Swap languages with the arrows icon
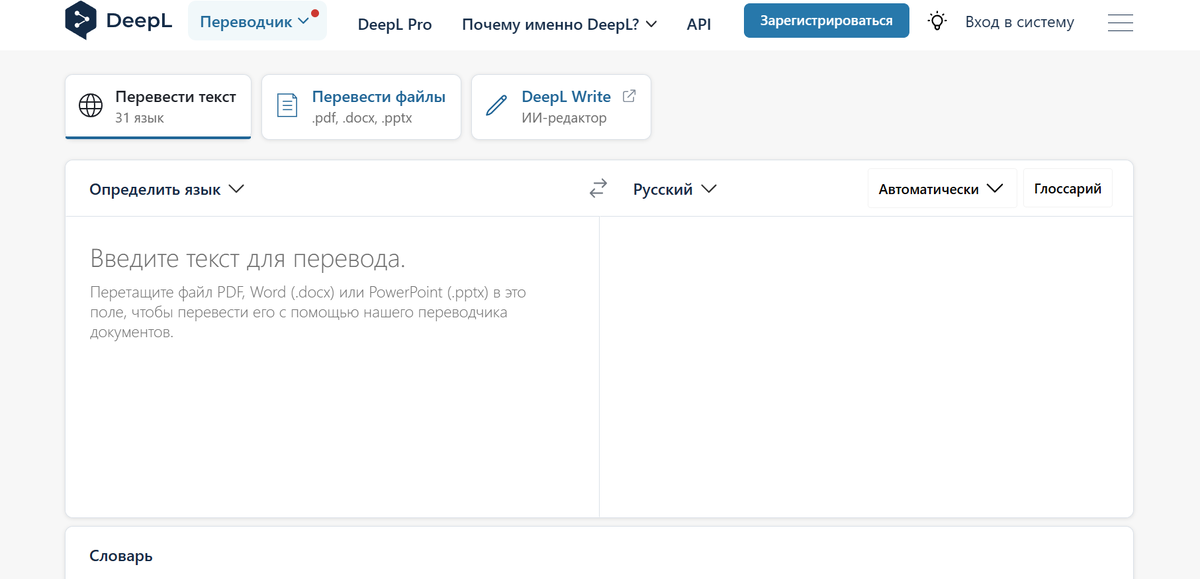The height and width of the screenshot is (579, 1200). click(598, 188)
